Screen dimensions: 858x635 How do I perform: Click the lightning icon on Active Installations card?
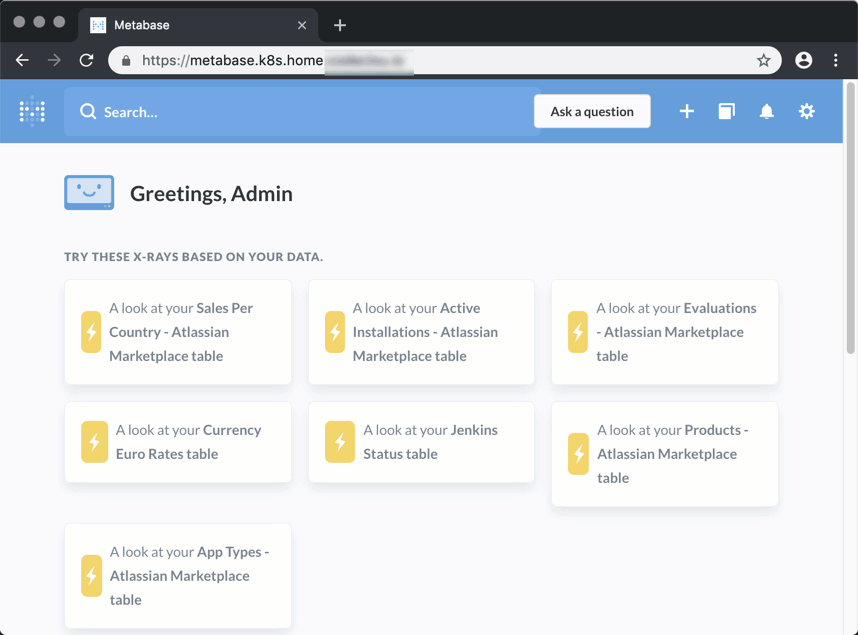(335, 332)
